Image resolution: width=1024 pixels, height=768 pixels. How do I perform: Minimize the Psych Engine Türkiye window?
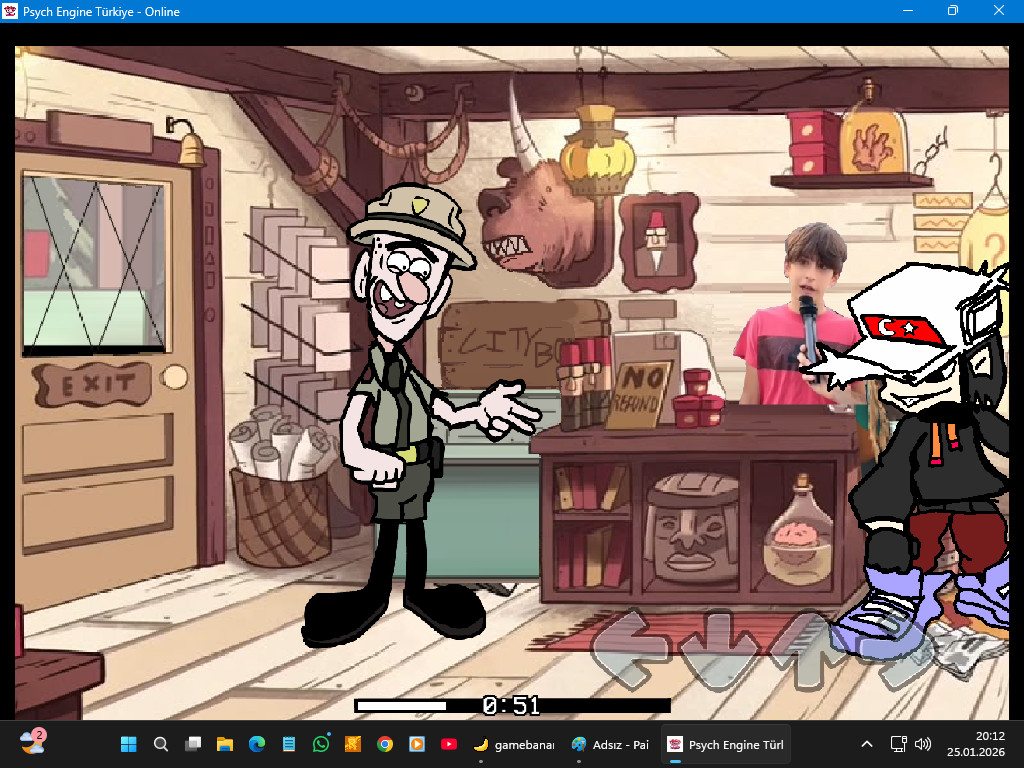pyautogui.click(x=908, y=11)
